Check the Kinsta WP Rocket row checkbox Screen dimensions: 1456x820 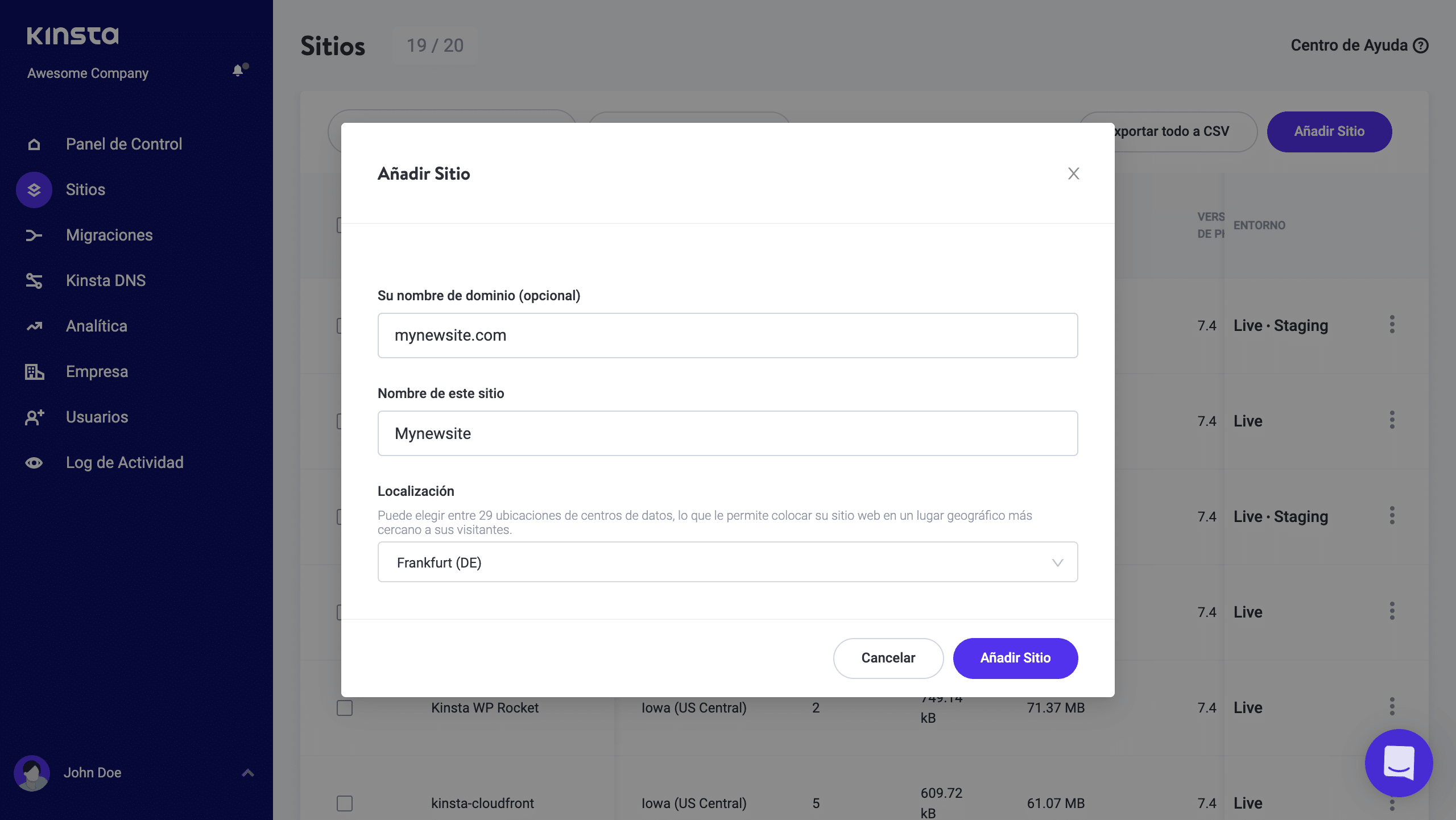point(345,708)
